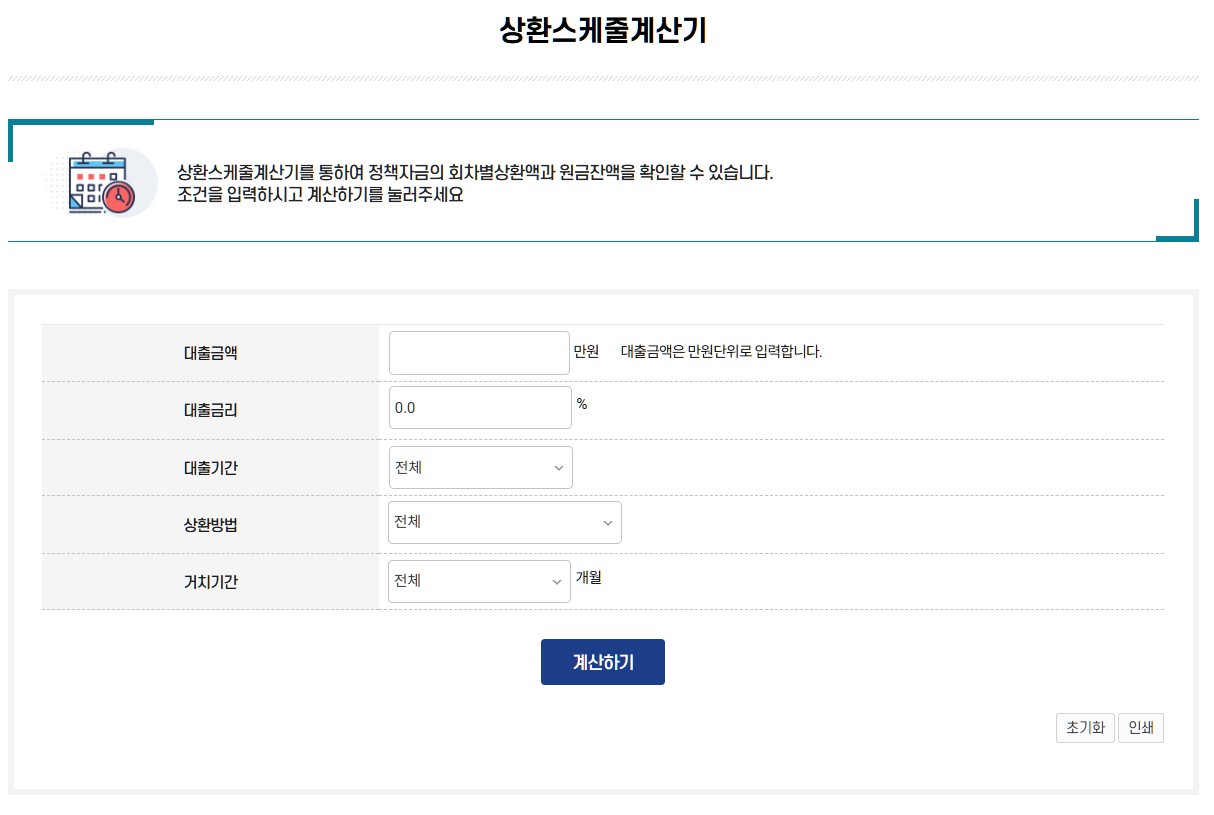Click the calendar illustration icon

coord(100,183)
